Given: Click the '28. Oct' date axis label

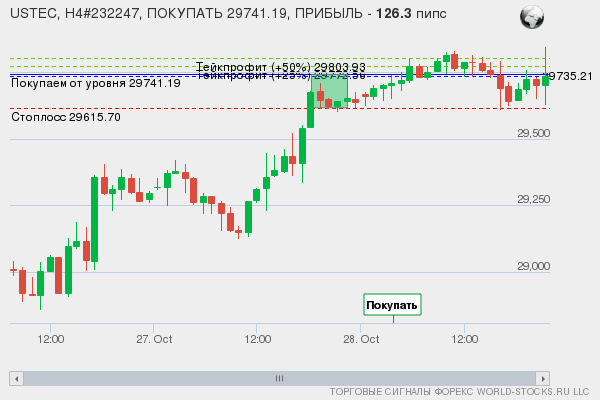Looking at the screenshot, I should tap(361, 339).
